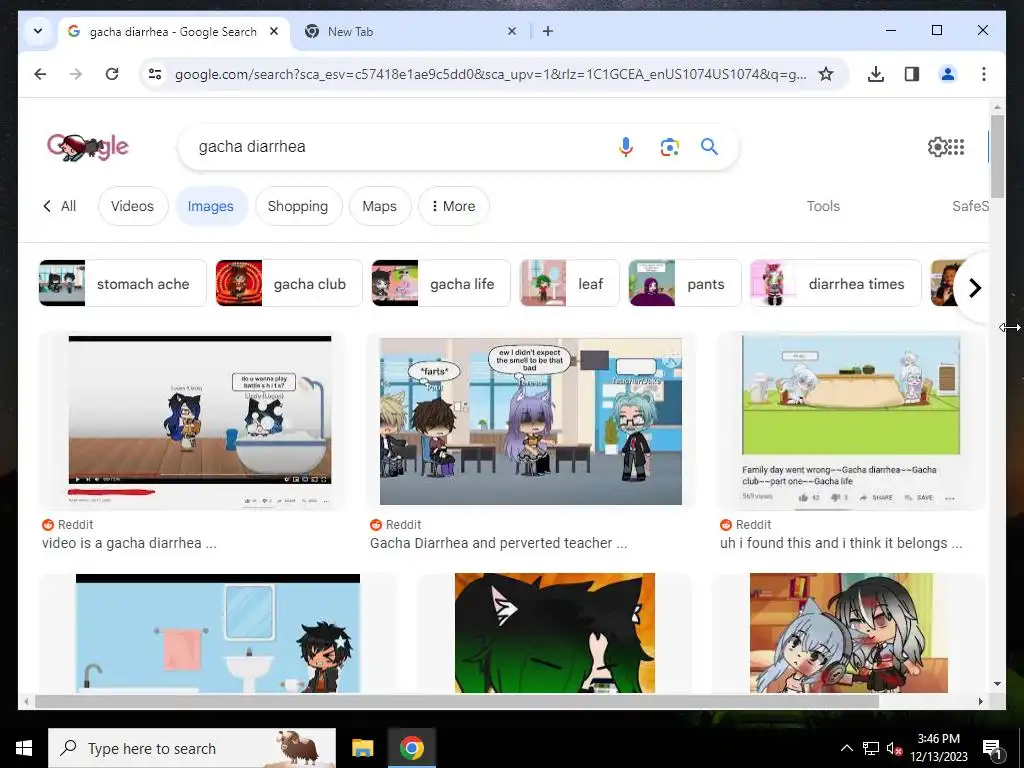The height and width of the screenshot is (768, 1024).
Task: Go to Google home via the logo
Action: [x=88, y=147]
